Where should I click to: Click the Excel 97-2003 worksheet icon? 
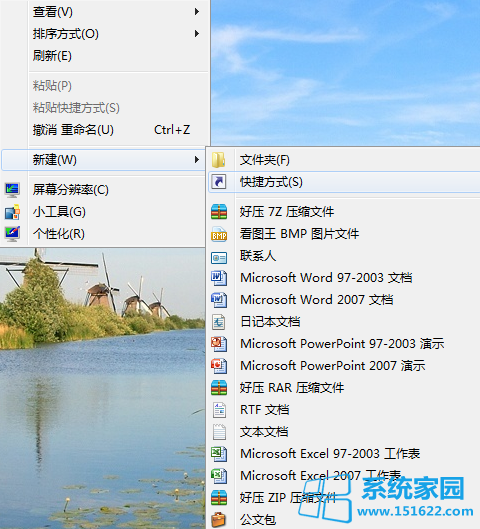(x=219, y=454)
